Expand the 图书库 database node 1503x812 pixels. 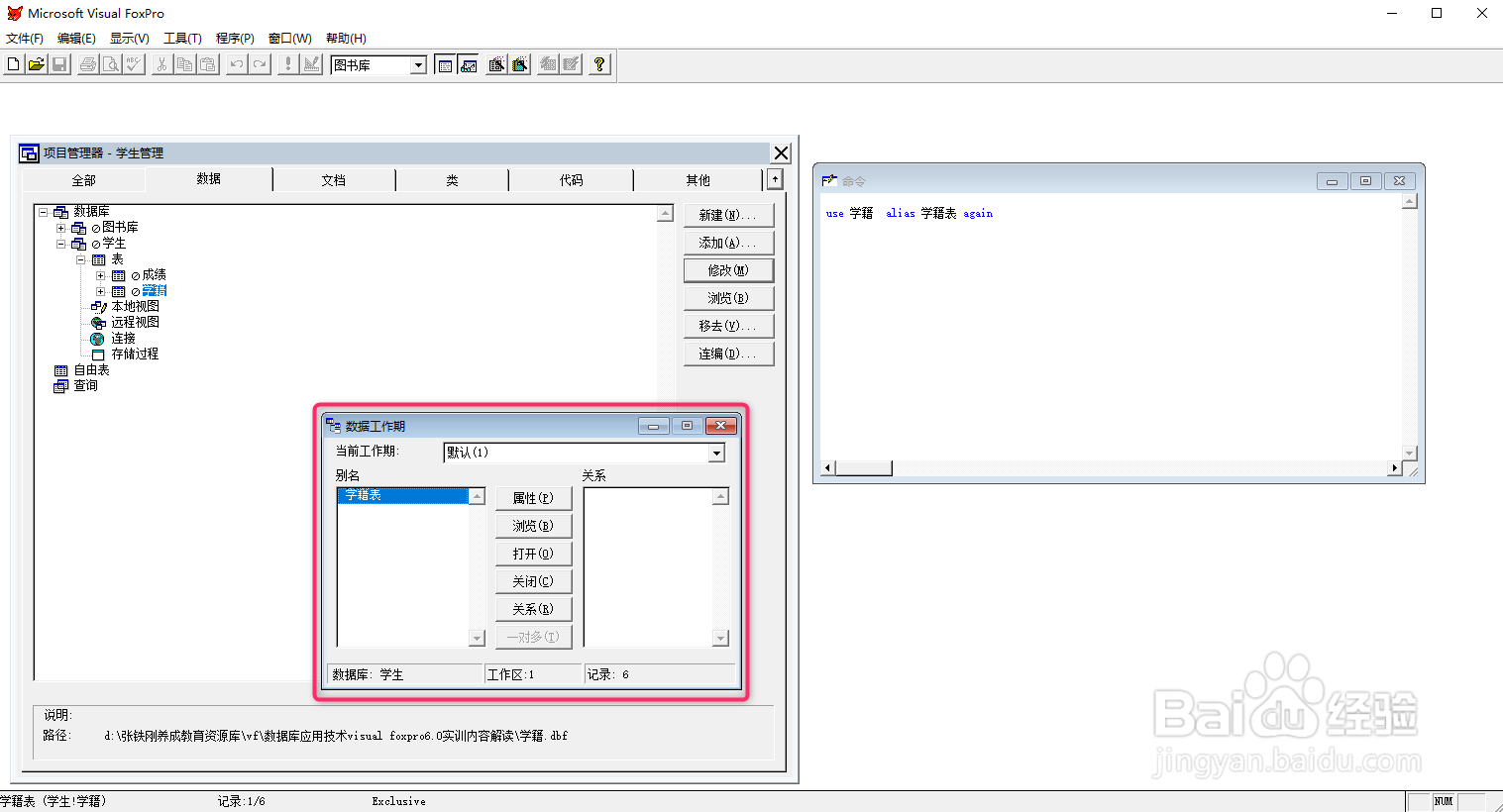point(61,228)
